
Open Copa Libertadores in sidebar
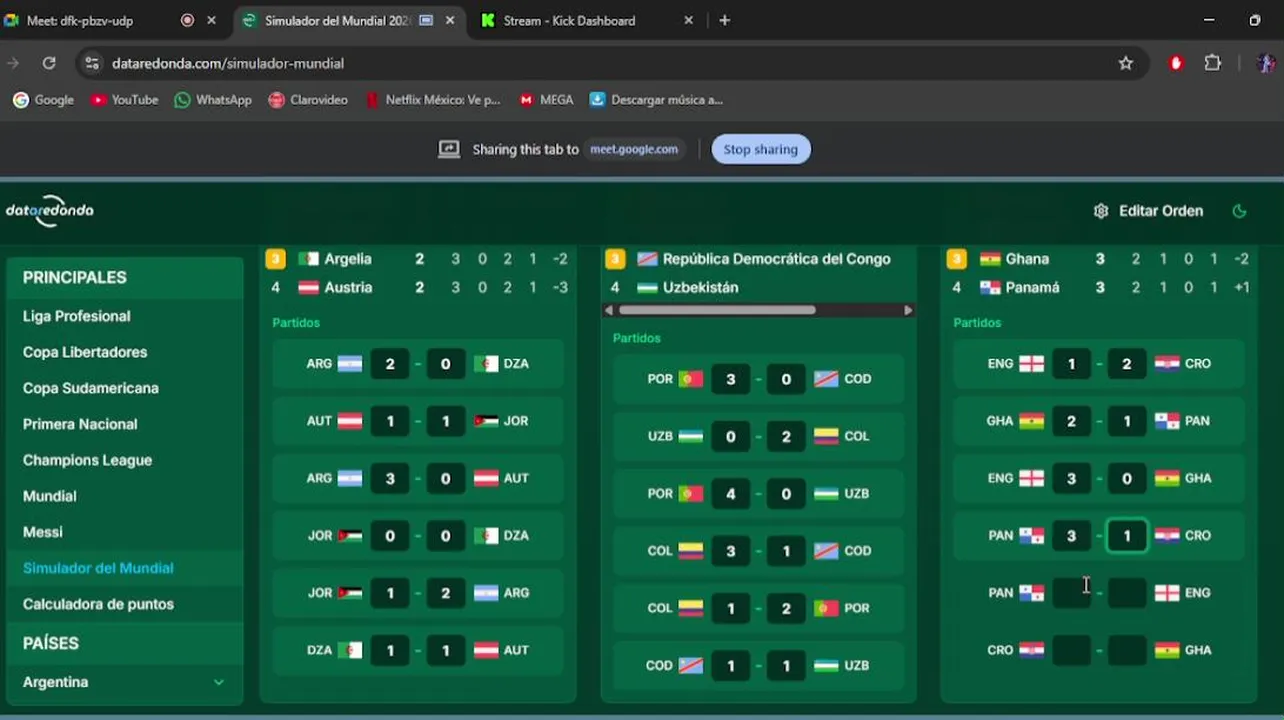coord(85,352)
